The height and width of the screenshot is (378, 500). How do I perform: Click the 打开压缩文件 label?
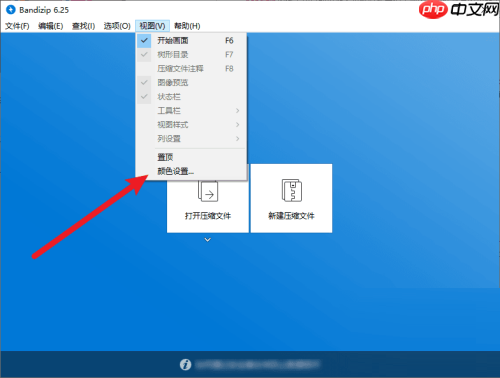click(x=208, y=216)
